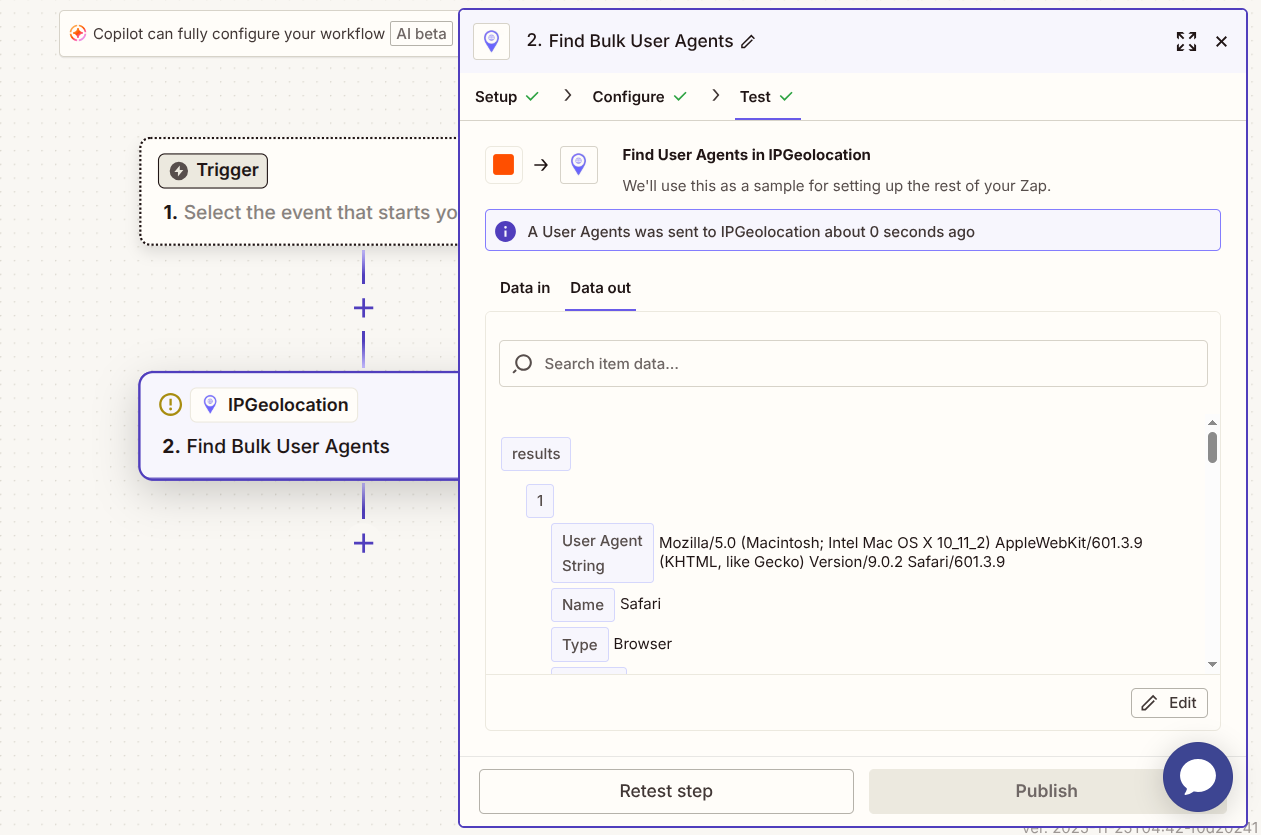Switch to the Configure tab

click(639, 97)
